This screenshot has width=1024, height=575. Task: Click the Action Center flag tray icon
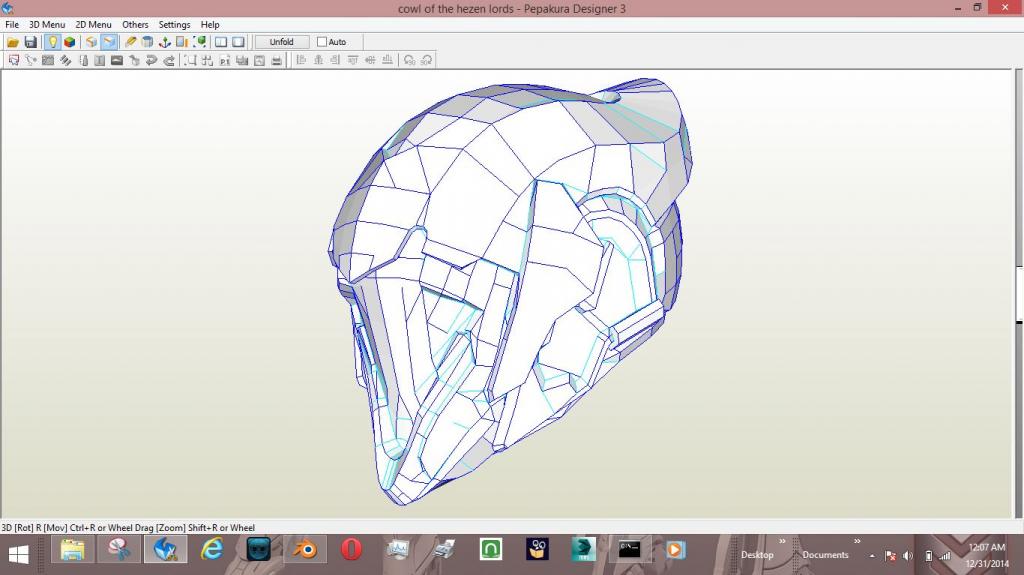(890, 556)
